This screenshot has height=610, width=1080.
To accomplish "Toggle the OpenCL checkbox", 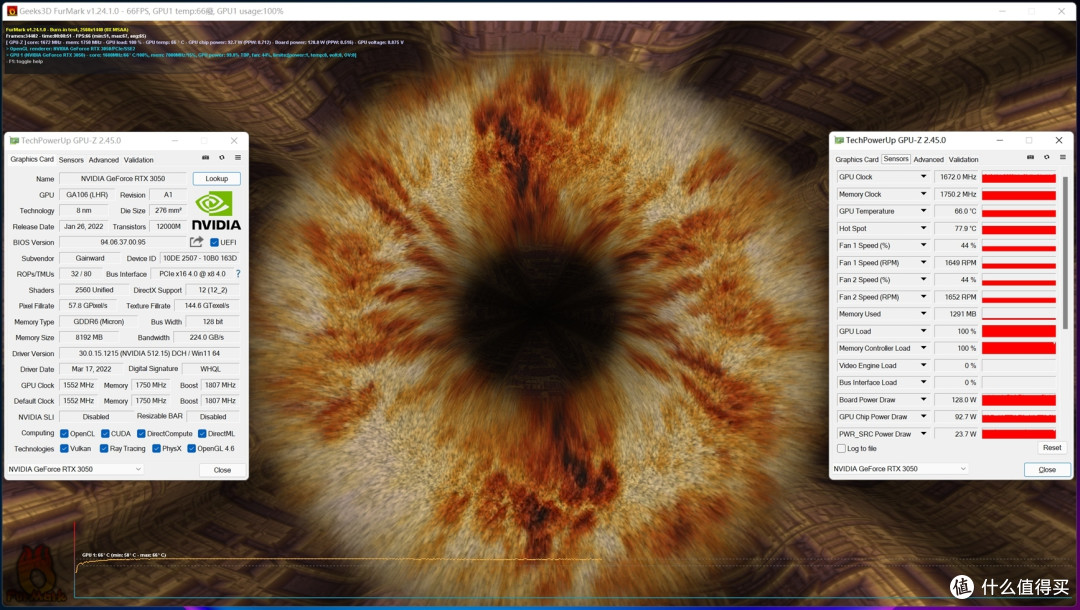I will 64,434.
